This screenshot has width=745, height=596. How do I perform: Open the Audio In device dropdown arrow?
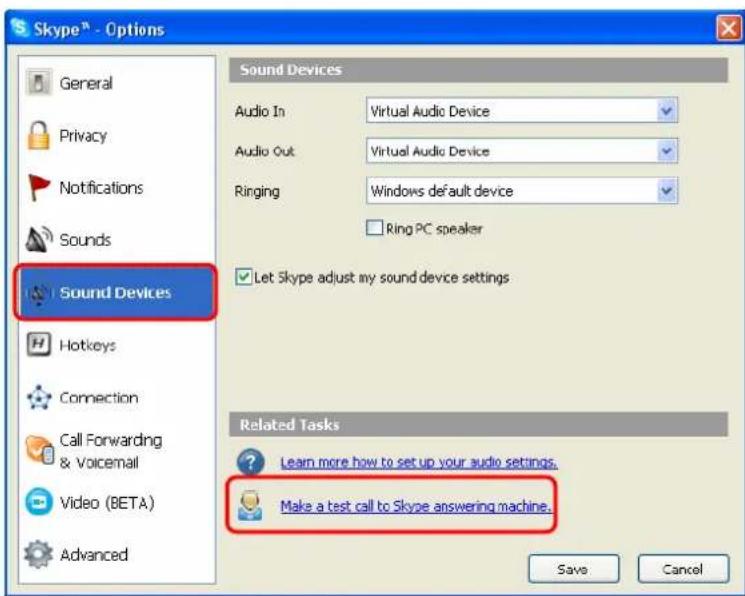[667, 111]
